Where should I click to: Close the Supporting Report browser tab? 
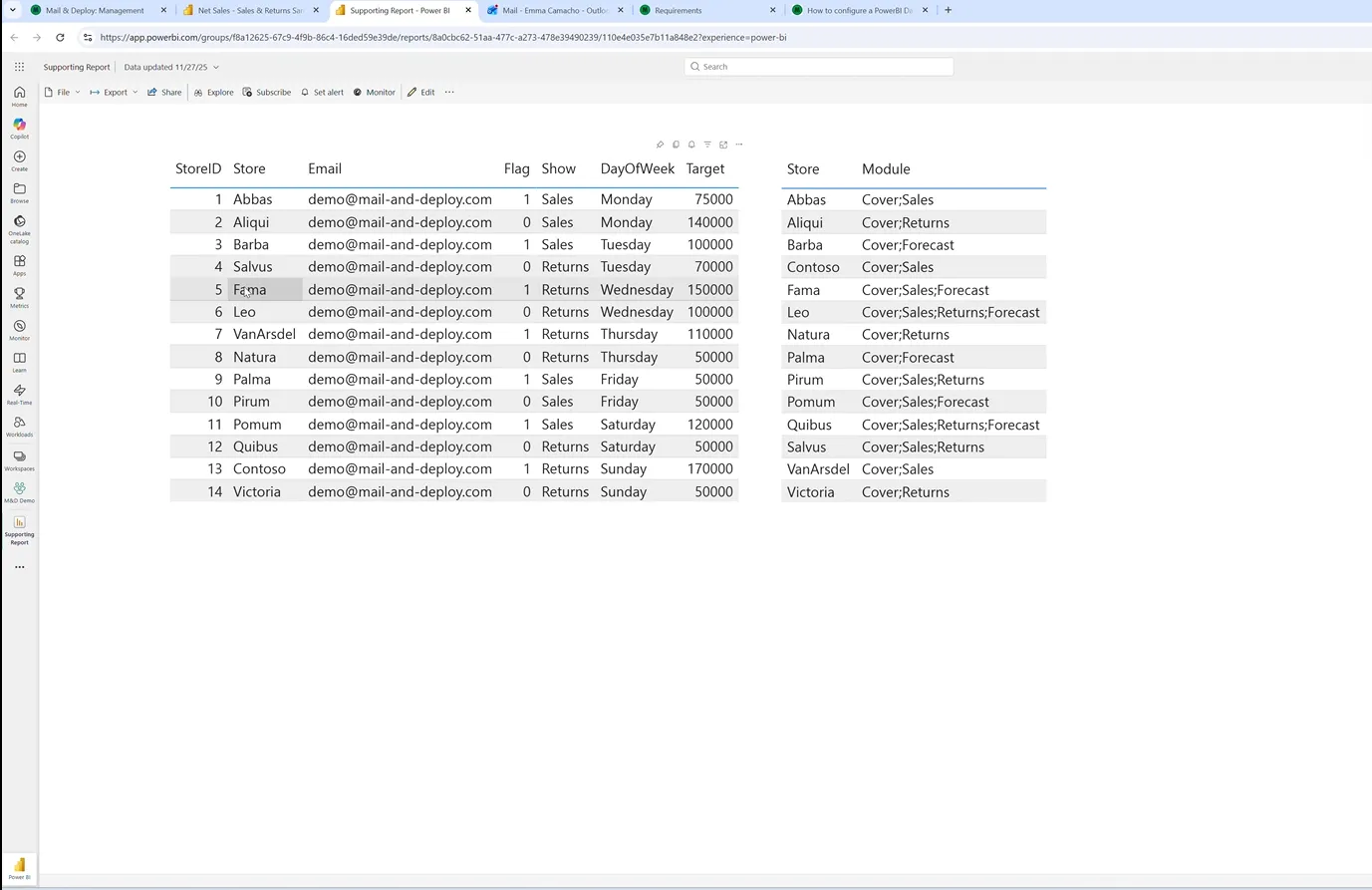(x=468, y=10)
